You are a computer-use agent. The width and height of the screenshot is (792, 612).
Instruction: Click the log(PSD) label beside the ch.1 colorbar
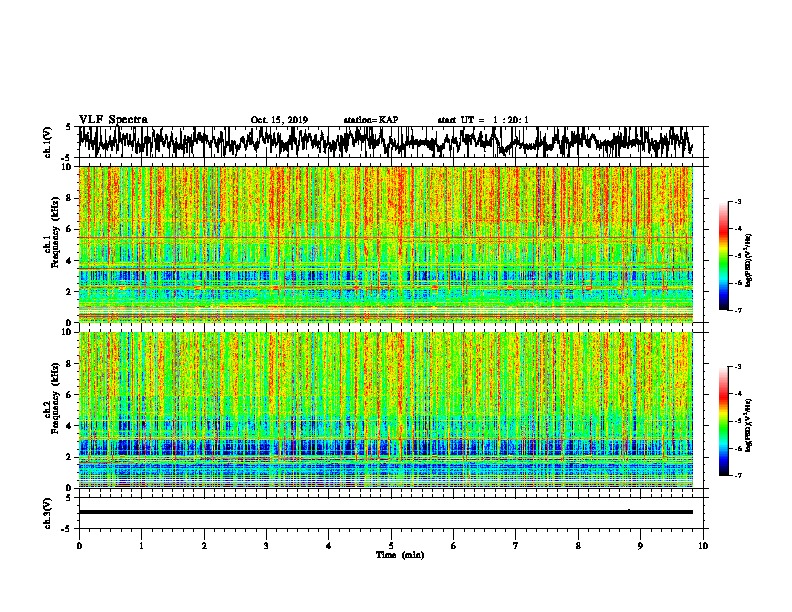point(748,261)
